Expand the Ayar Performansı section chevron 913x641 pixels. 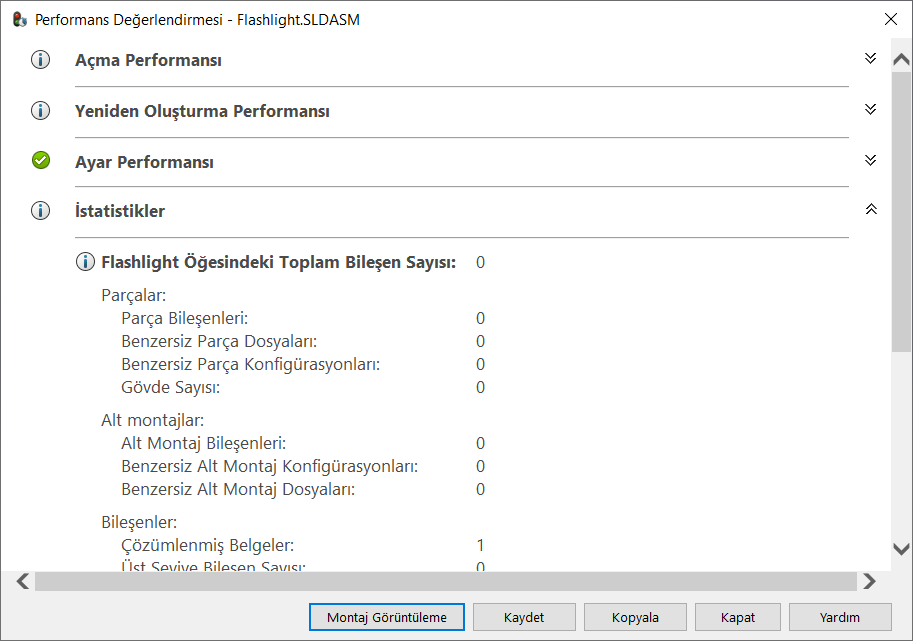click(870, 160)
